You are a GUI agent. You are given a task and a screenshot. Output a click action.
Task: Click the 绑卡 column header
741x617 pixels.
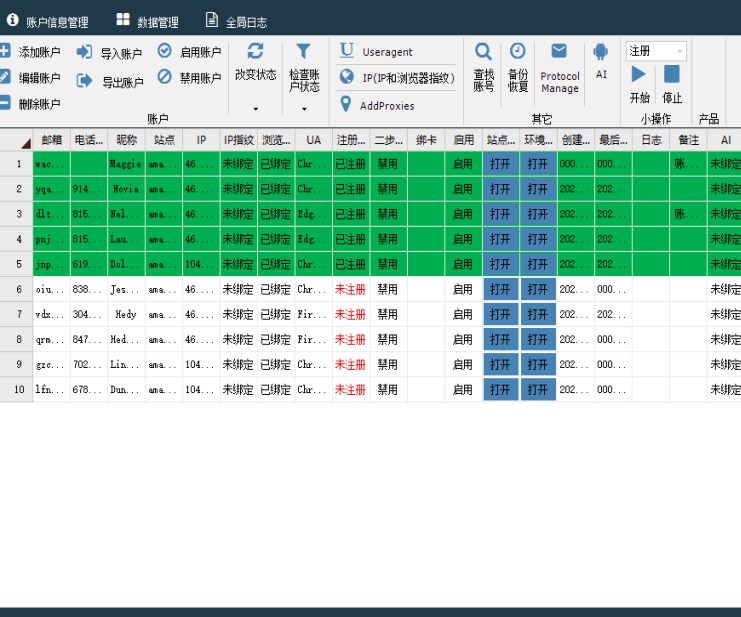(x=426, y=140)
